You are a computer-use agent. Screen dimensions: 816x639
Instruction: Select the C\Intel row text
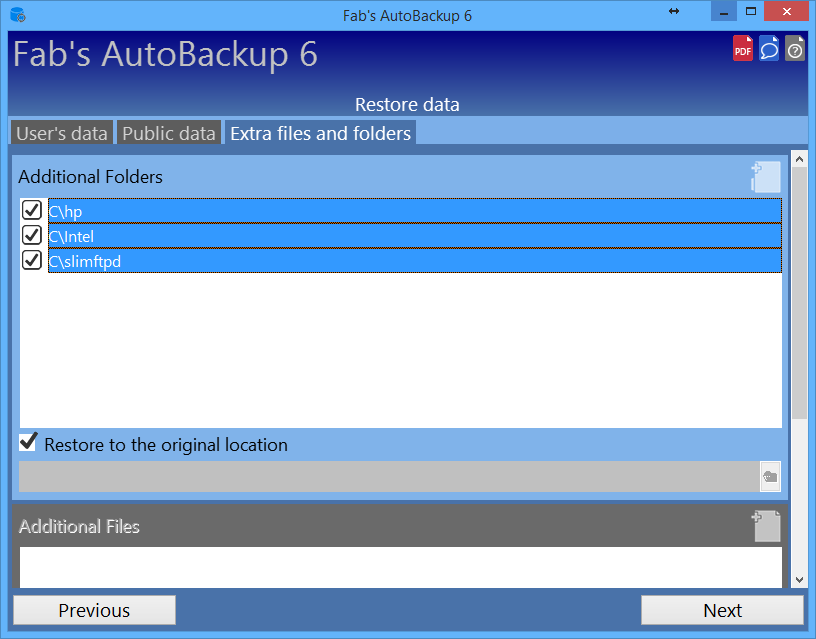pos(71,236)
